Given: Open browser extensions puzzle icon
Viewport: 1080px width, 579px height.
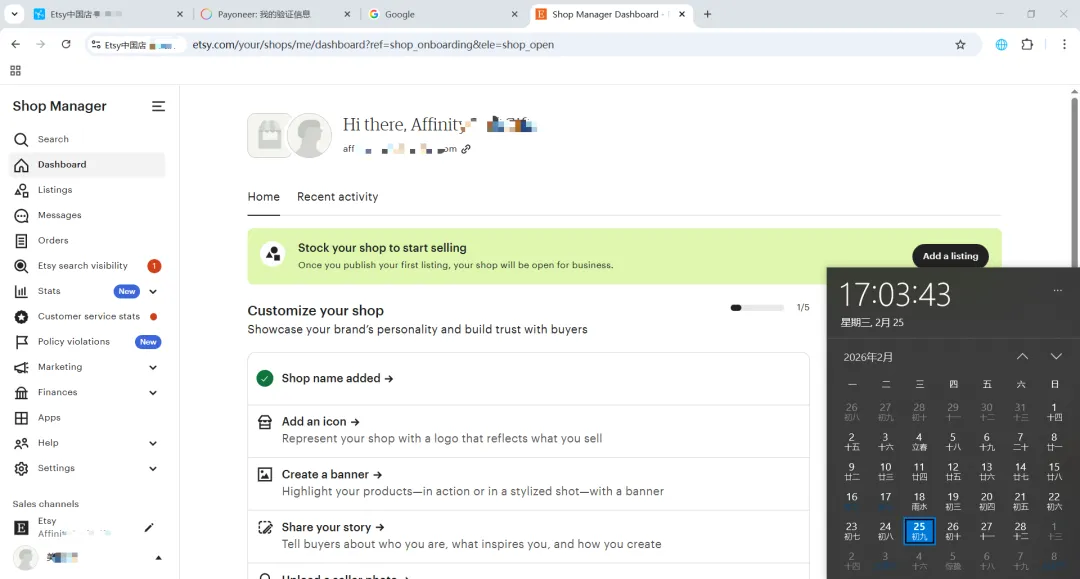Looking at the screenshot, I should point(1027,45).
